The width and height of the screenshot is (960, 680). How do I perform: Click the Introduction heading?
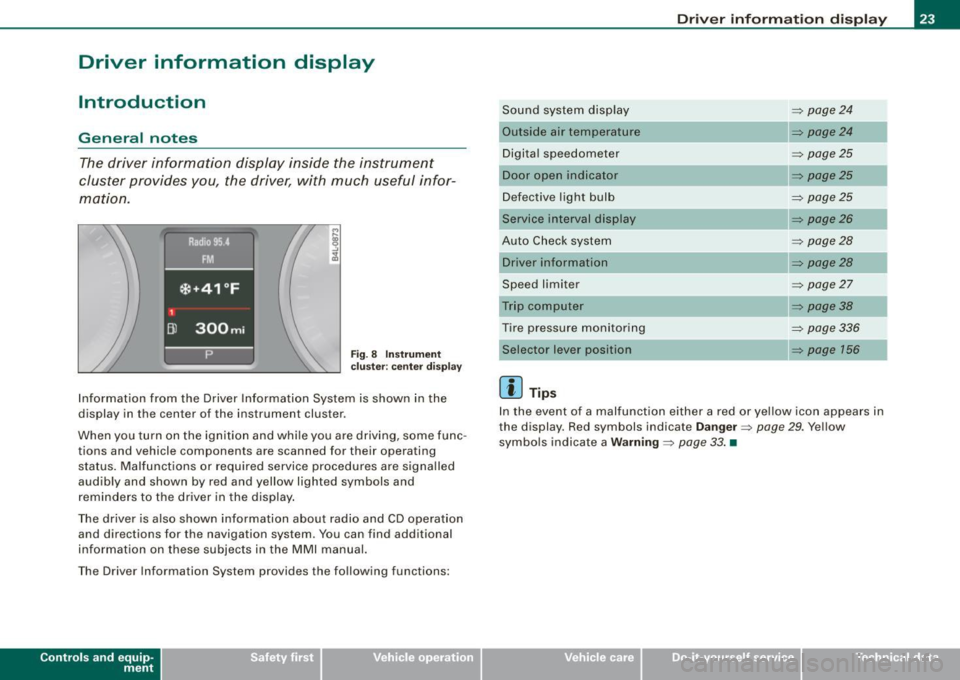[142, 102]
